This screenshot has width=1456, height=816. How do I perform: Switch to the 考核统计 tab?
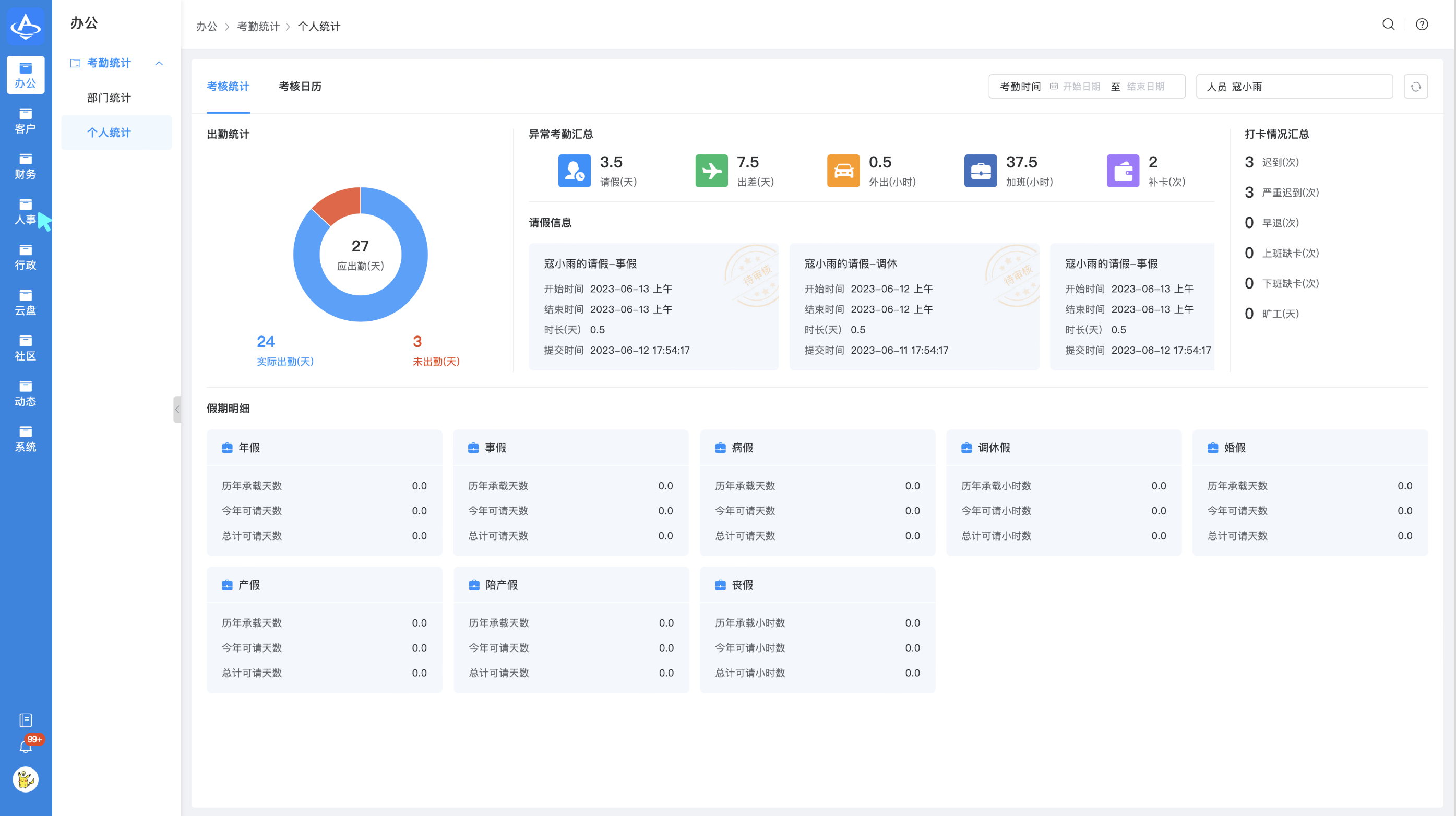(228, 87)
